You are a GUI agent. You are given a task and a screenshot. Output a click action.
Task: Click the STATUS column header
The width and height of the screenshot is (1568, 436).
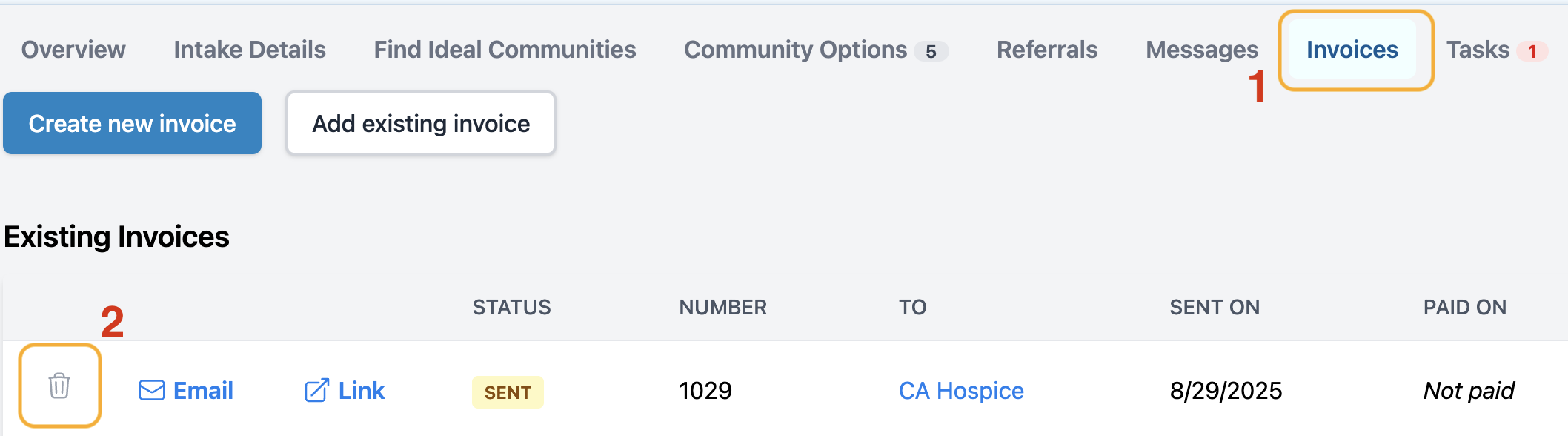(512, 307)
